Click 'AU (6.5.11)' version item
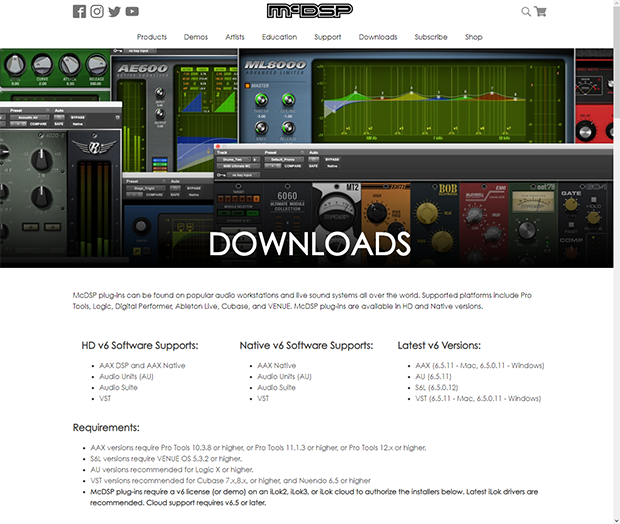The width and height of the screenshot is (620, 524). pyautogui.click(x=433, y=376)
